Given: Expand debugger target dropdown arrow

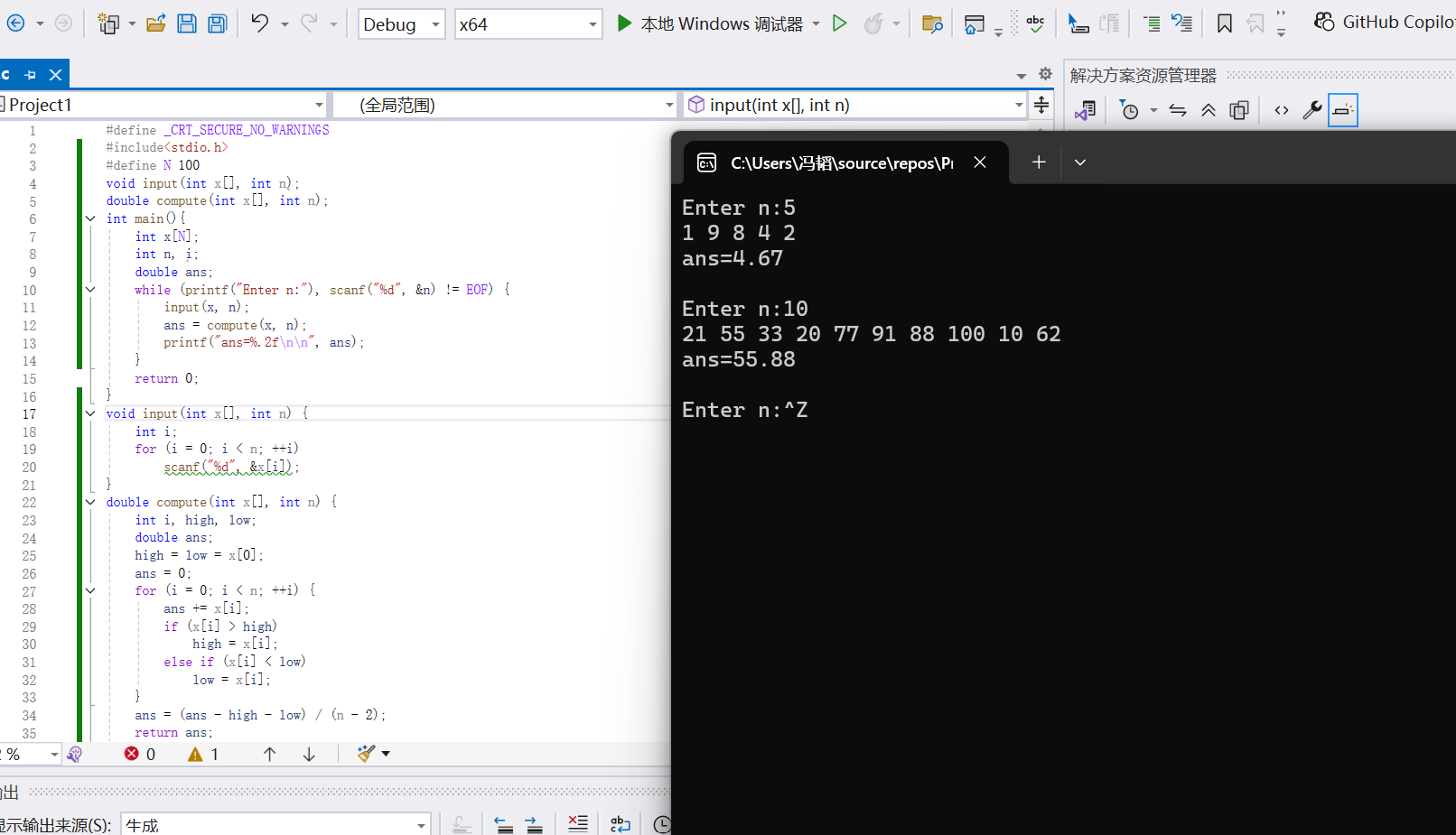Looking at the screenshot, I should point(816,24).
